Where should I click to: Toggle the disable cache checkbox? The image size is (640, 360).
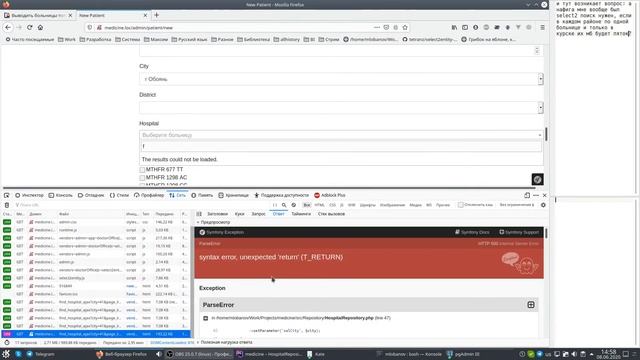point(460,205)
